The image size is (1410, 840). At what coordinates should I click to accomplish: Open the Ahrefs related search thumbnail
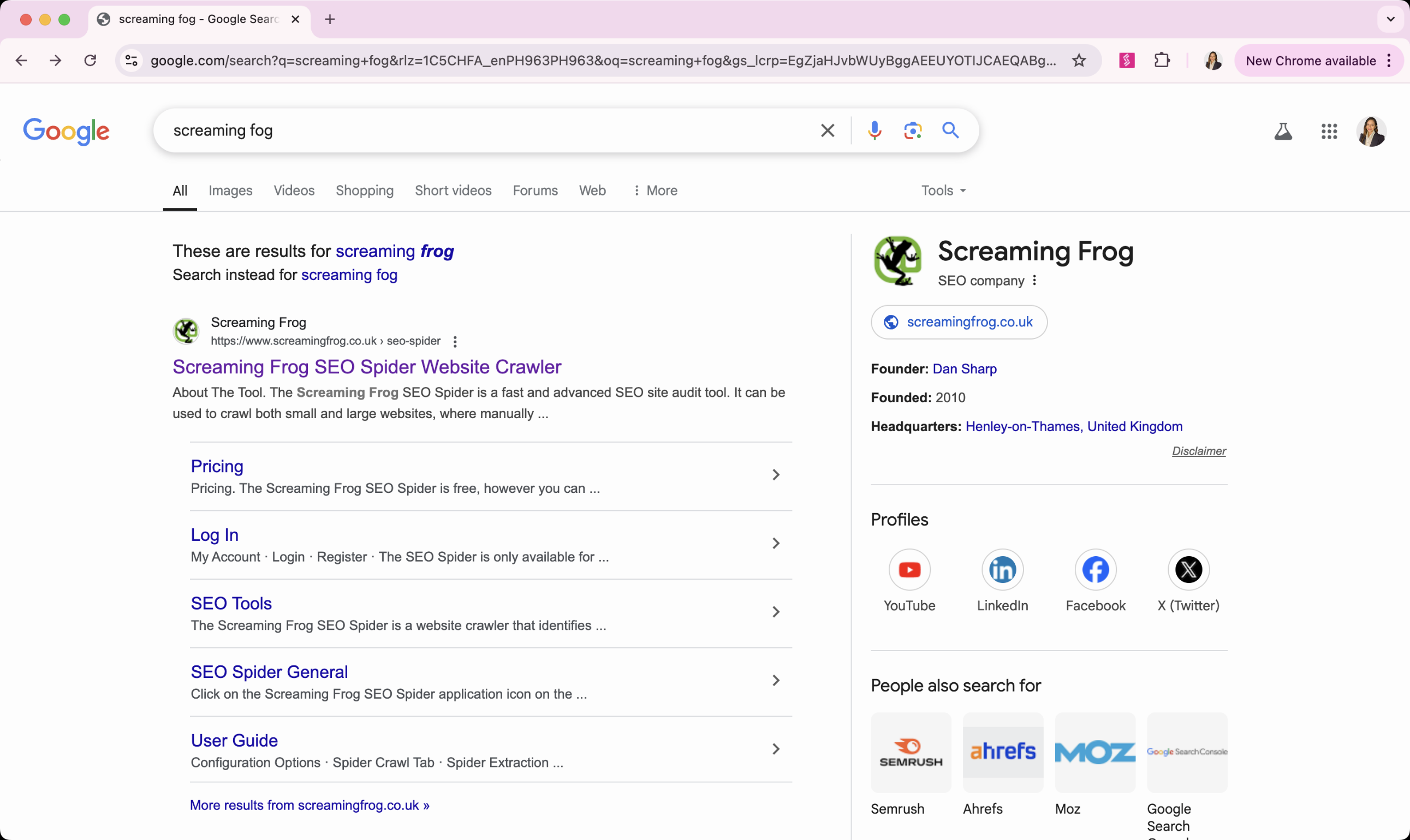click(x=1002, y=752)
